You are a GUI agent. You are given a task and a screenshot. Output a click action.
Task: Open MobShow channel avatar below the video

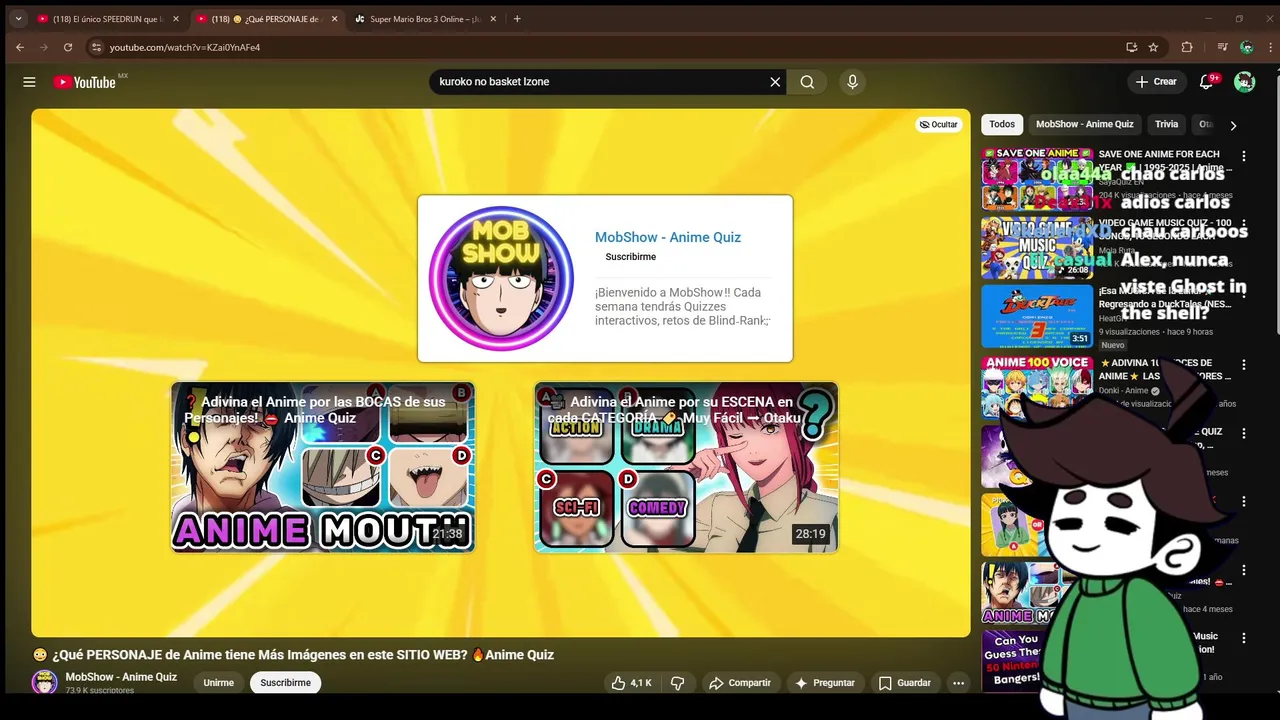tap(45, 682)
